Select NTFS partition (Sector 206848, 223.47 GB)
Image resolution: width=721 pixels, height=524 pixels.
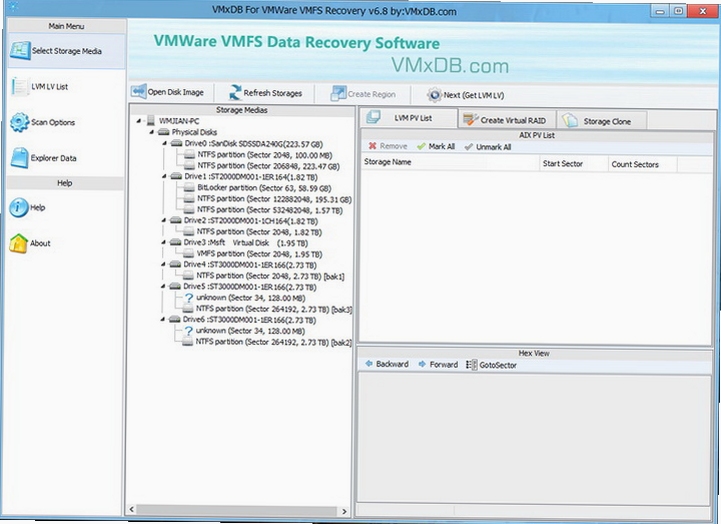point(269,166)
